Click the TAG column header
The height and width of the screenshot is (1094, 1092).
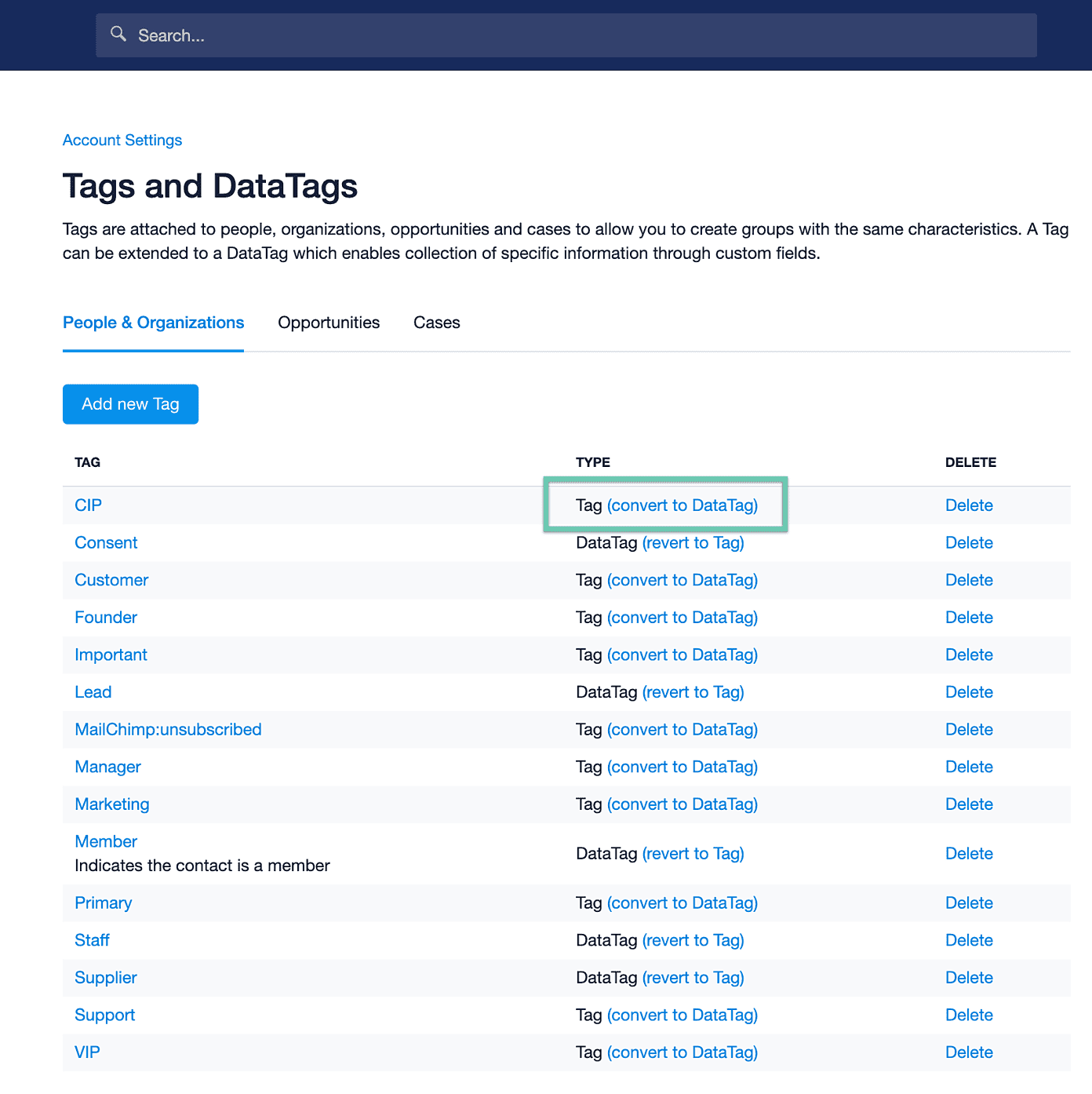point(87,462)
